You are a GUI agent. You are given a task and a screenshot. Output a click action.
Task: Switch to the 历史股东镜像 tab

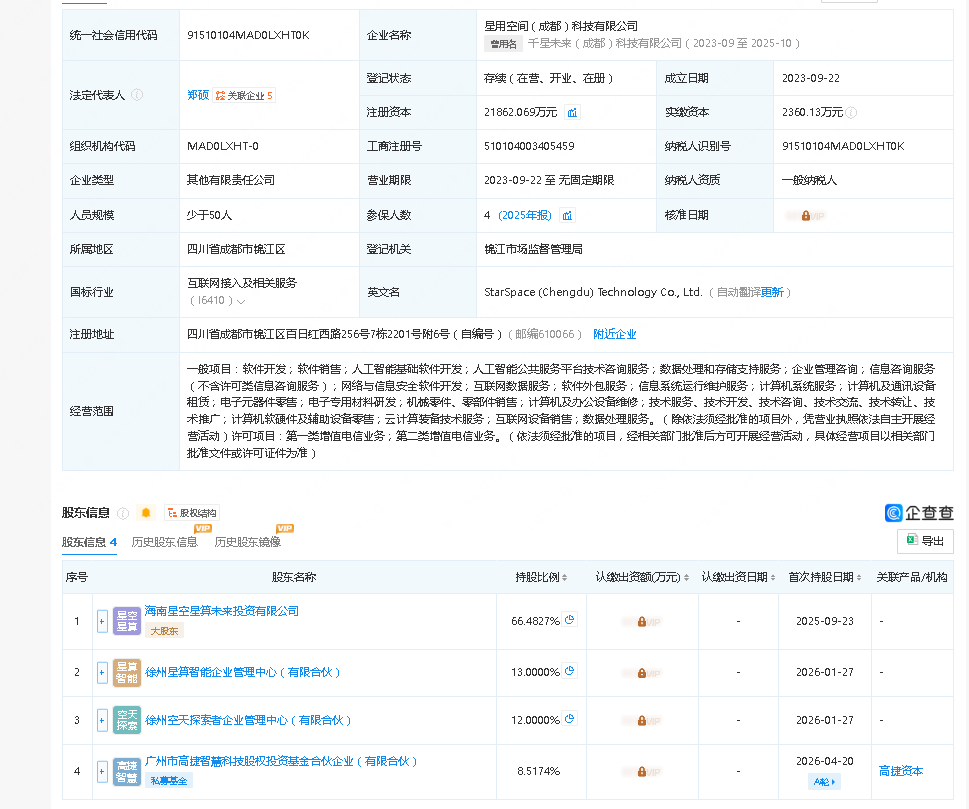tap(247, 542)
